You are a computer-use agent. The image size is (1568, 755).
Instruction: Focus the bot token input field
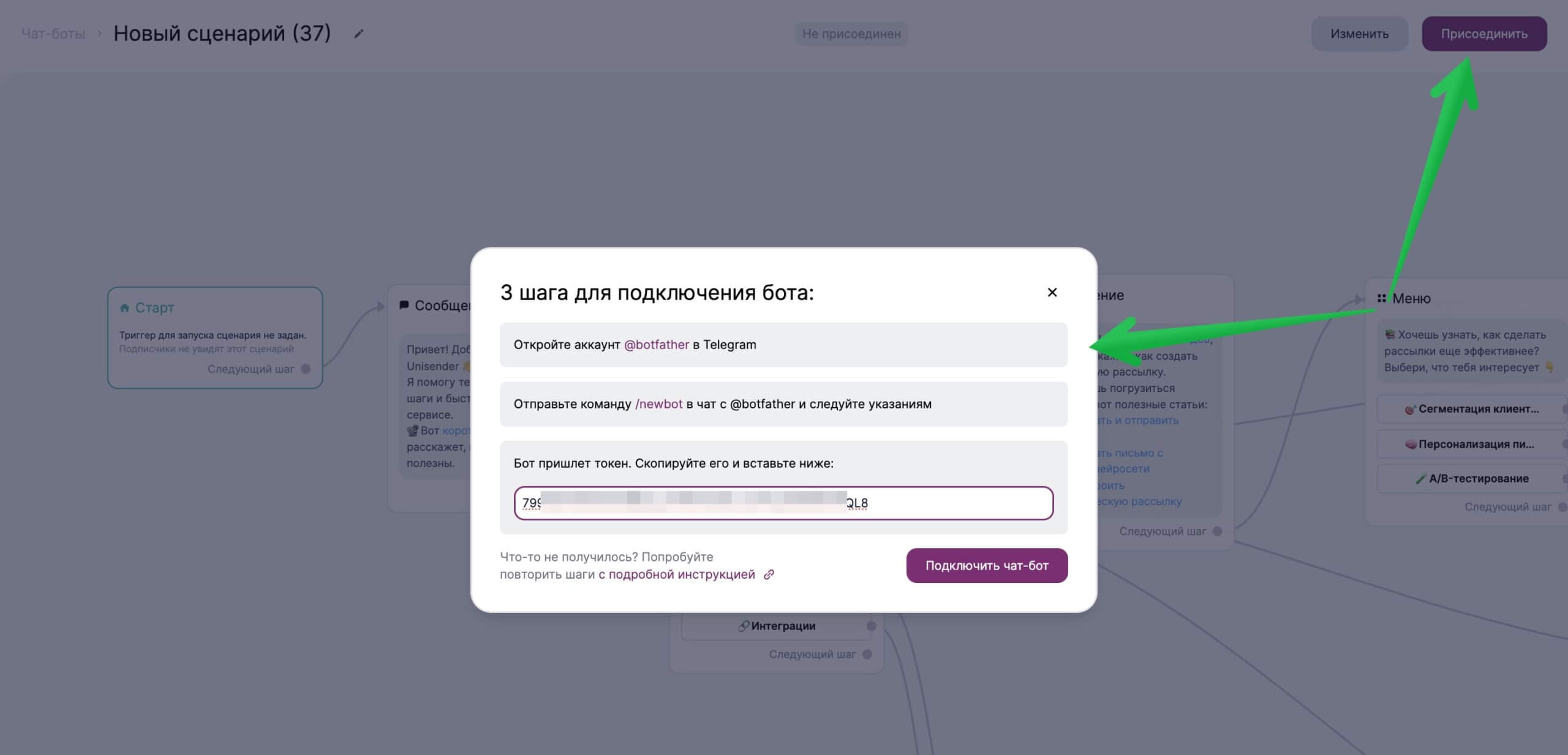783,503
